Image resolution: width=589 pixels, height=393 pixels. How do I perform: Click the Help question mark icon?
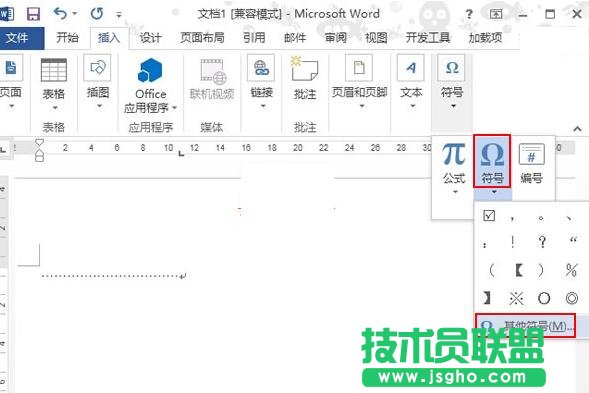pos(469,15)
